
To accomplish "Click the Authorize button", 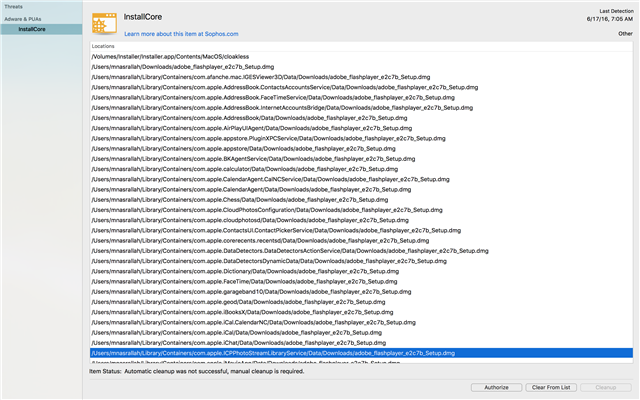I will pos(496,387).
